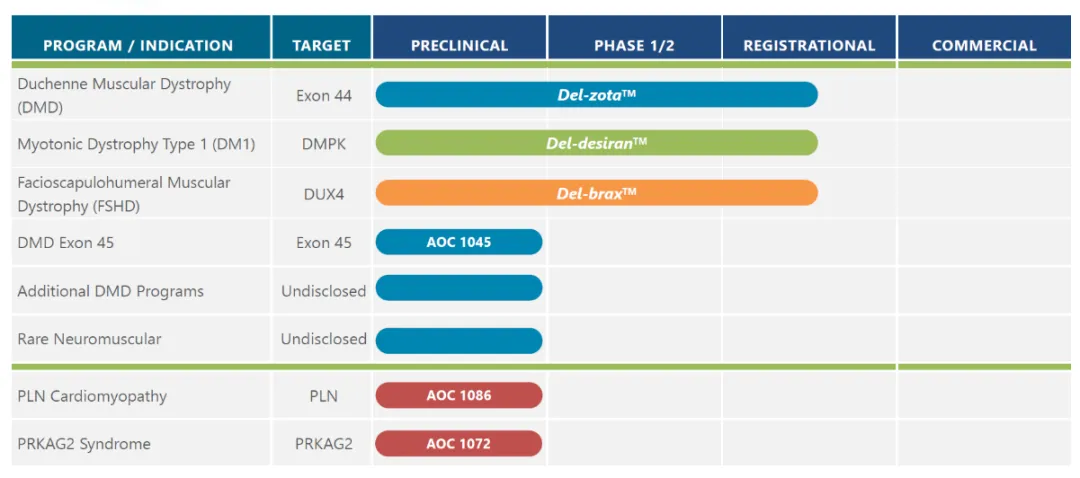Screen dimensions: 1080x478
Task: Click the Commercial column header
Action: pyautogui.click(x=984, y=45)
